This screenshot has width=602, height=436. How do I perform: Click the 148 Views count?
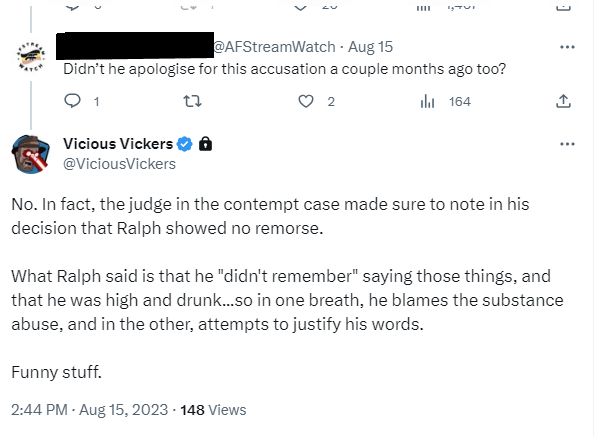point(213,410)
